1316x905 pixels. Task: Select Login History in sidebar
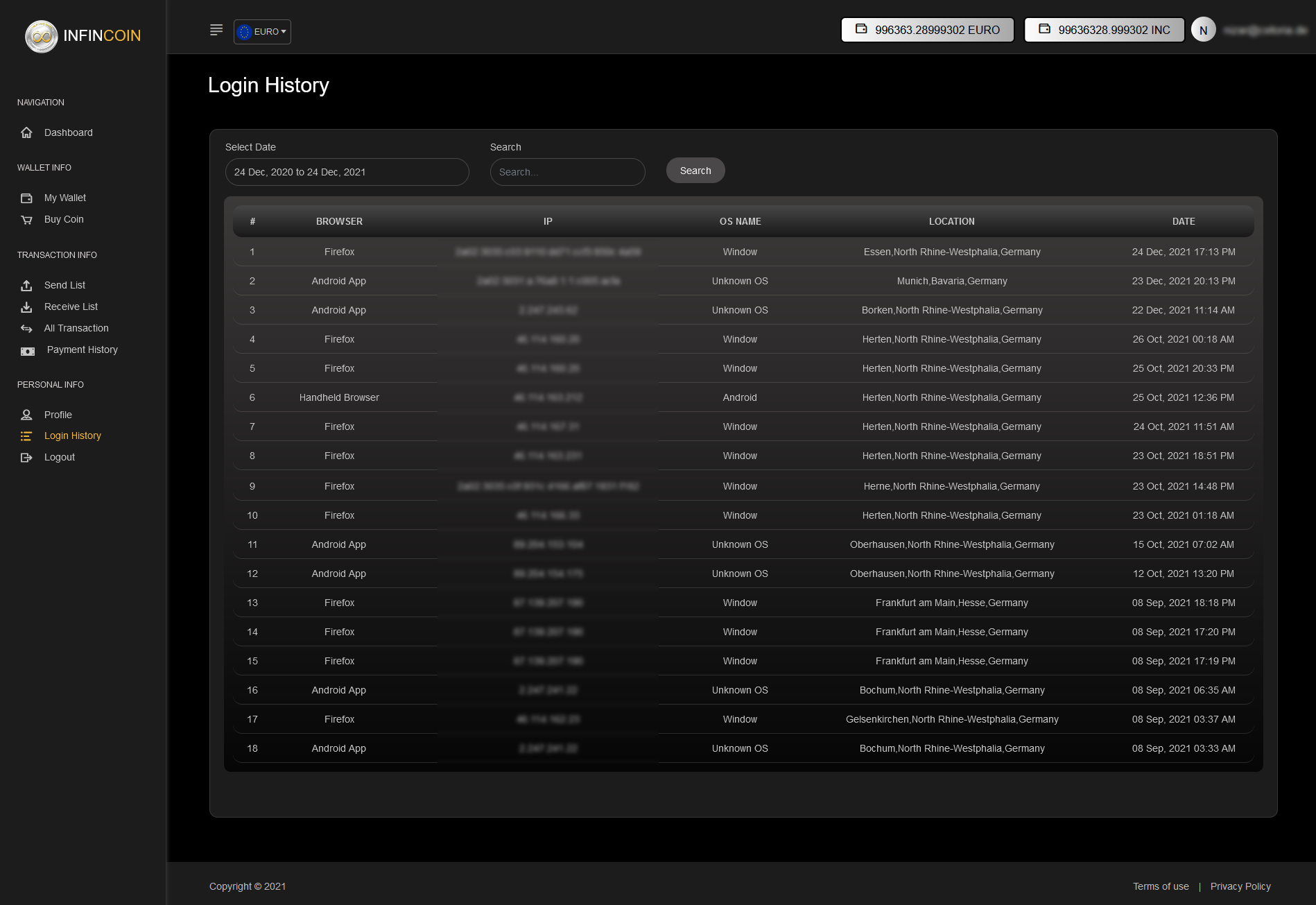click(72, 436)
